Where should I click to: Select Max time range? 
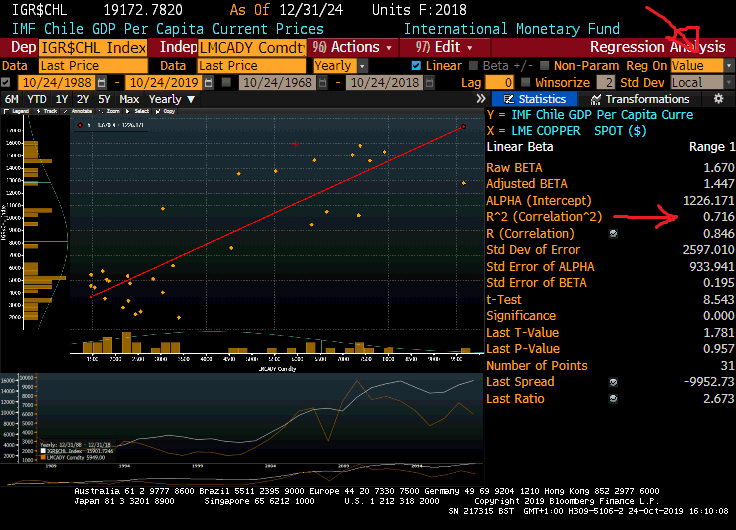(129, 100)
